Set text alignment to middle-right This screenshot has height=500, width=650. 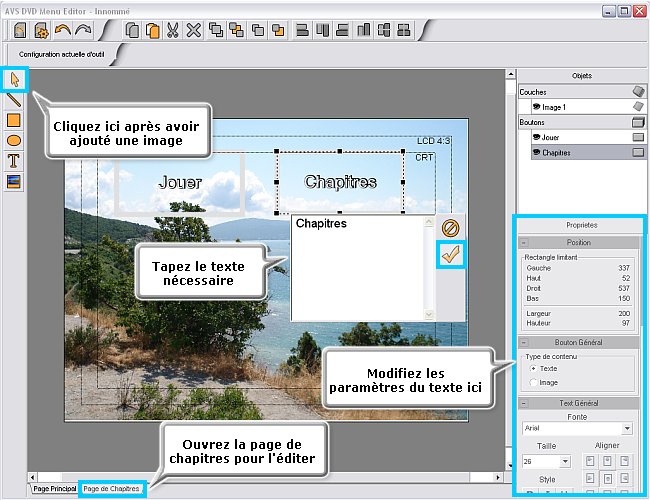[x=624, y=478]
